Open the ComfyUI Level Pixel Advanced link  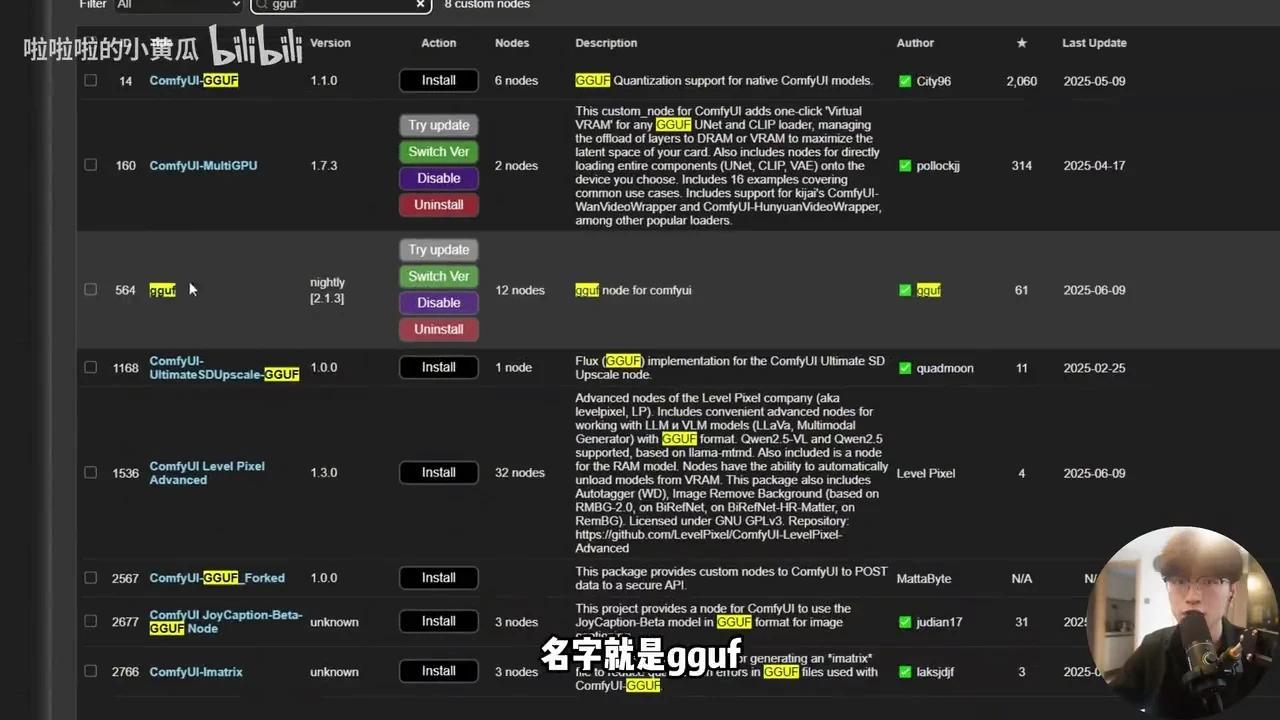pos(207,473)
